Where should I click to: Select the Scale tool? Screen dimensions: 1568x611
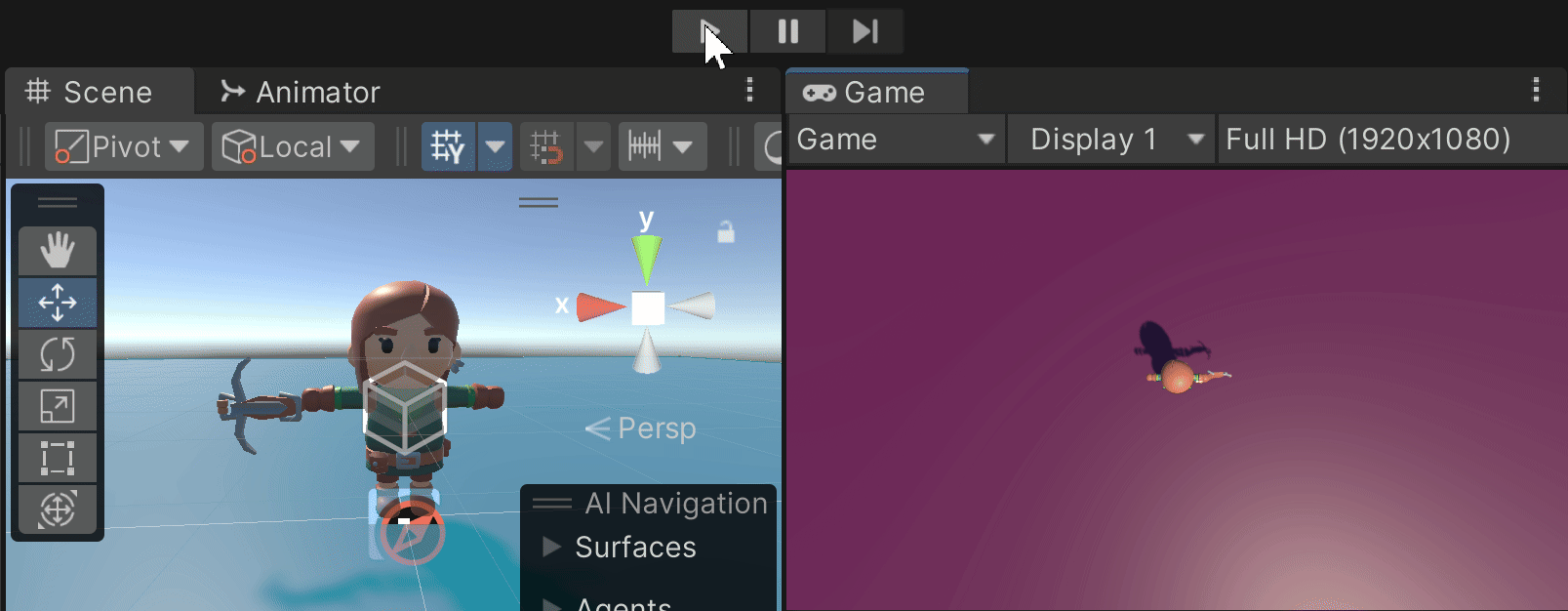[x=58, y=406]
